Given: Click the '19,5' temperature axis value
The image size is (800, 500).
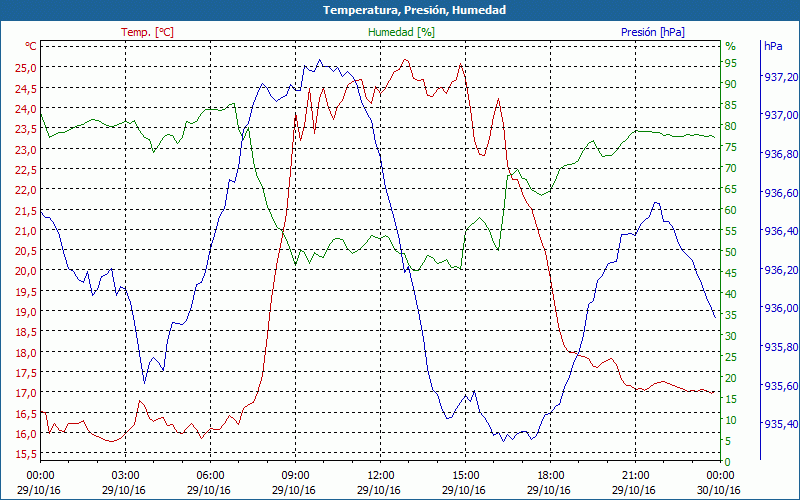Looking at the screenshot, I should coord(26,291).
